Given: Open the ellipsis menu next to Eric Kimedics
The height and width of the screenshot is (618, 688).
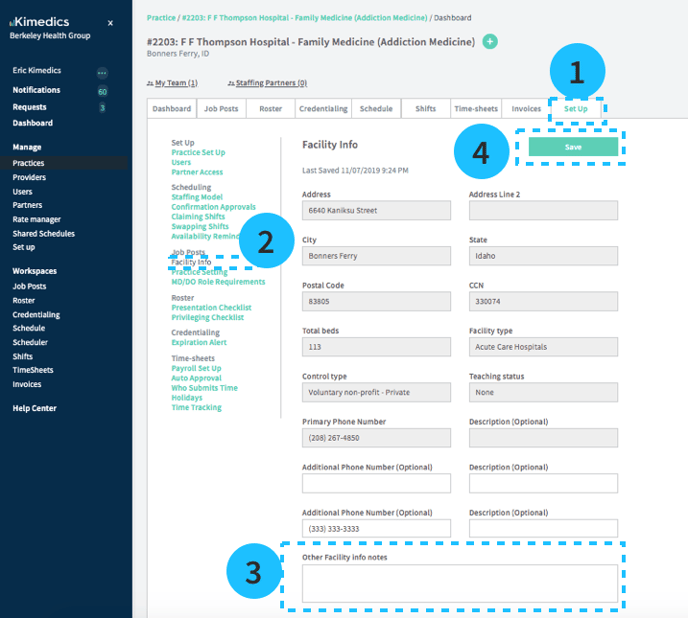Looking at the screenshot, I should coord(102,73).
